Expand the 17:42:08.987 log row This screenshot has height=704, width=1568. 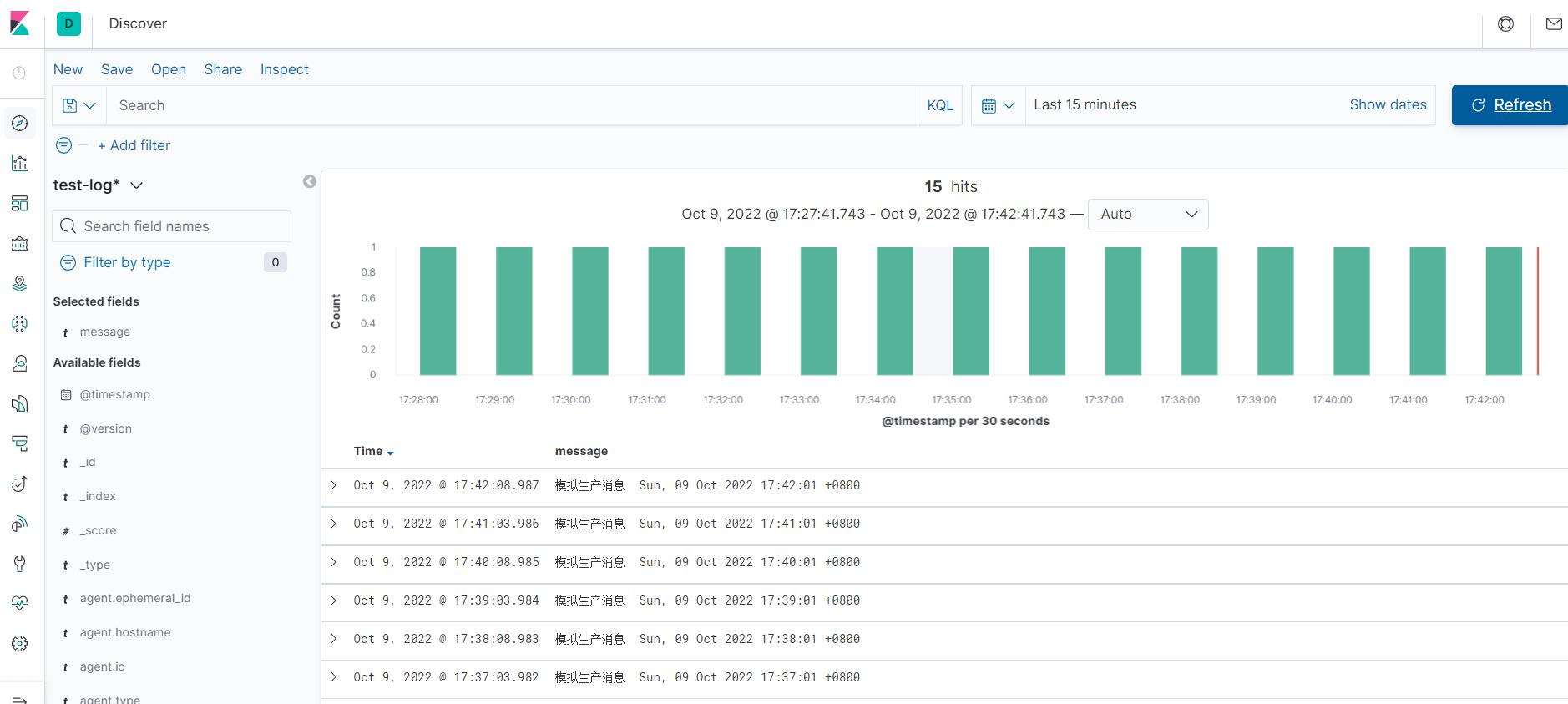[334, 485]
